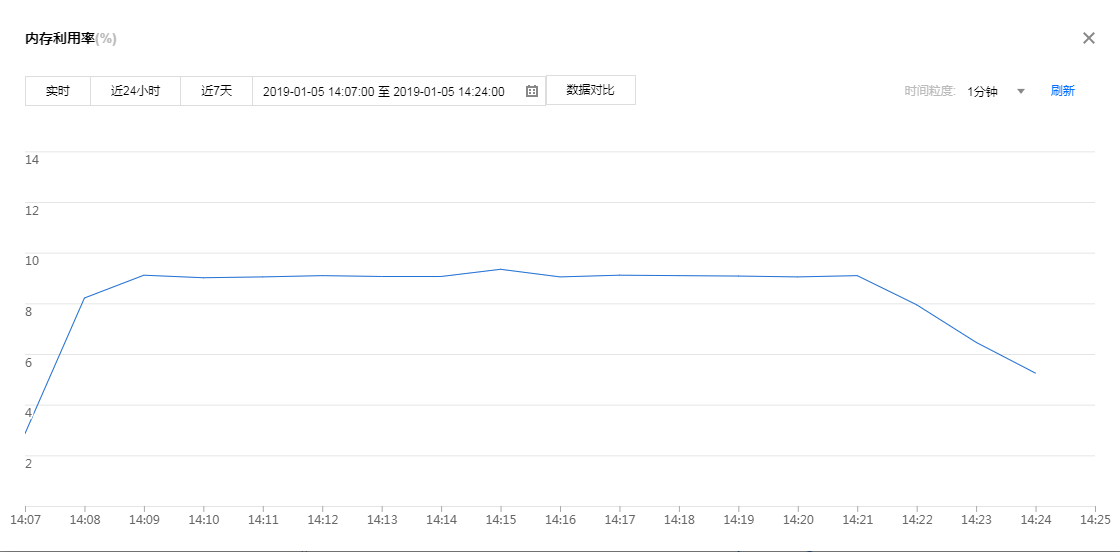
Task: Expand the 时间粒度 dropdown arrow
Action: (1021, 91)
